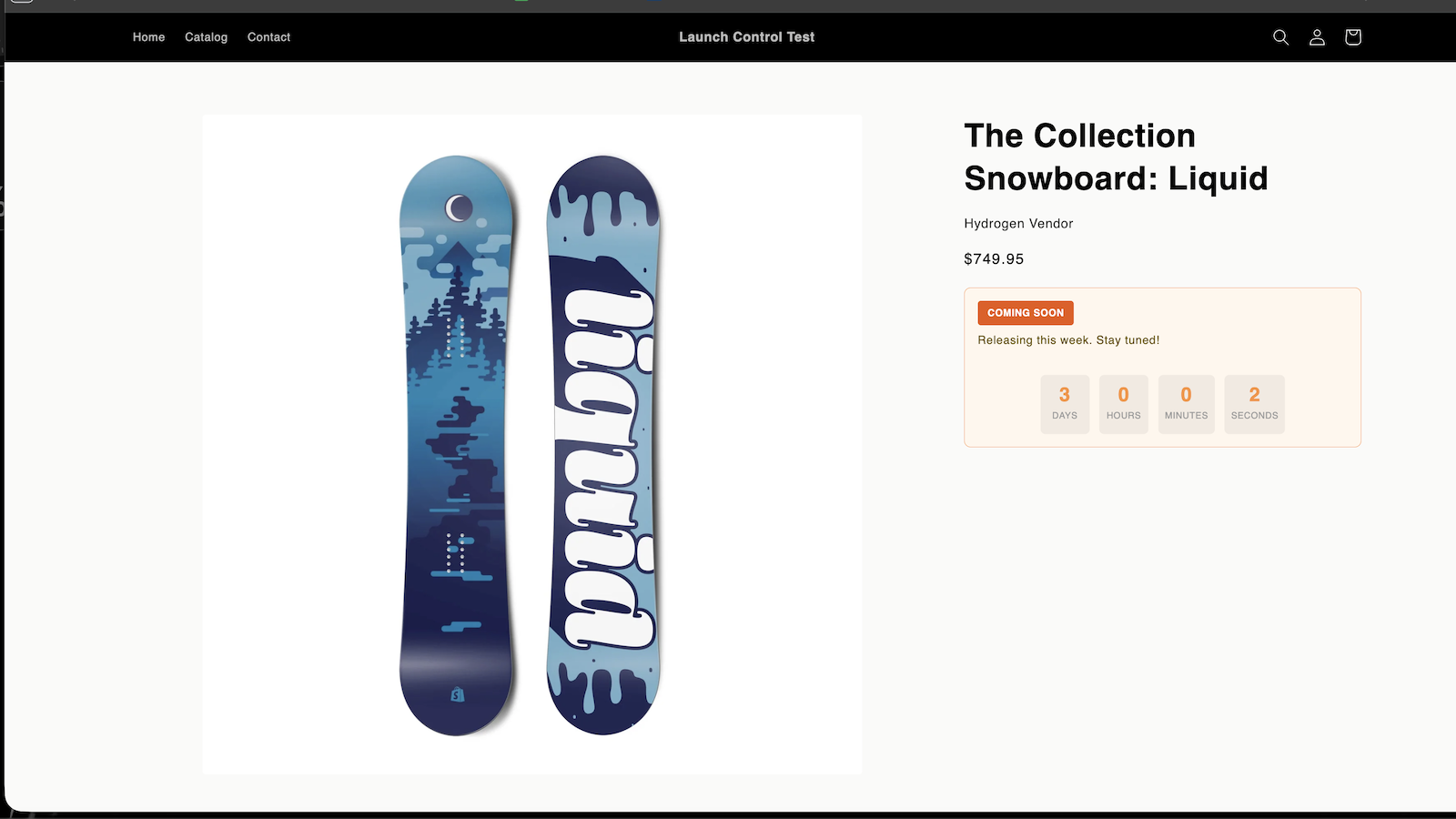Click the Releasing this week message
Image resolution: width=1456 pixels, height=819 pixels.
point(1068,339)
